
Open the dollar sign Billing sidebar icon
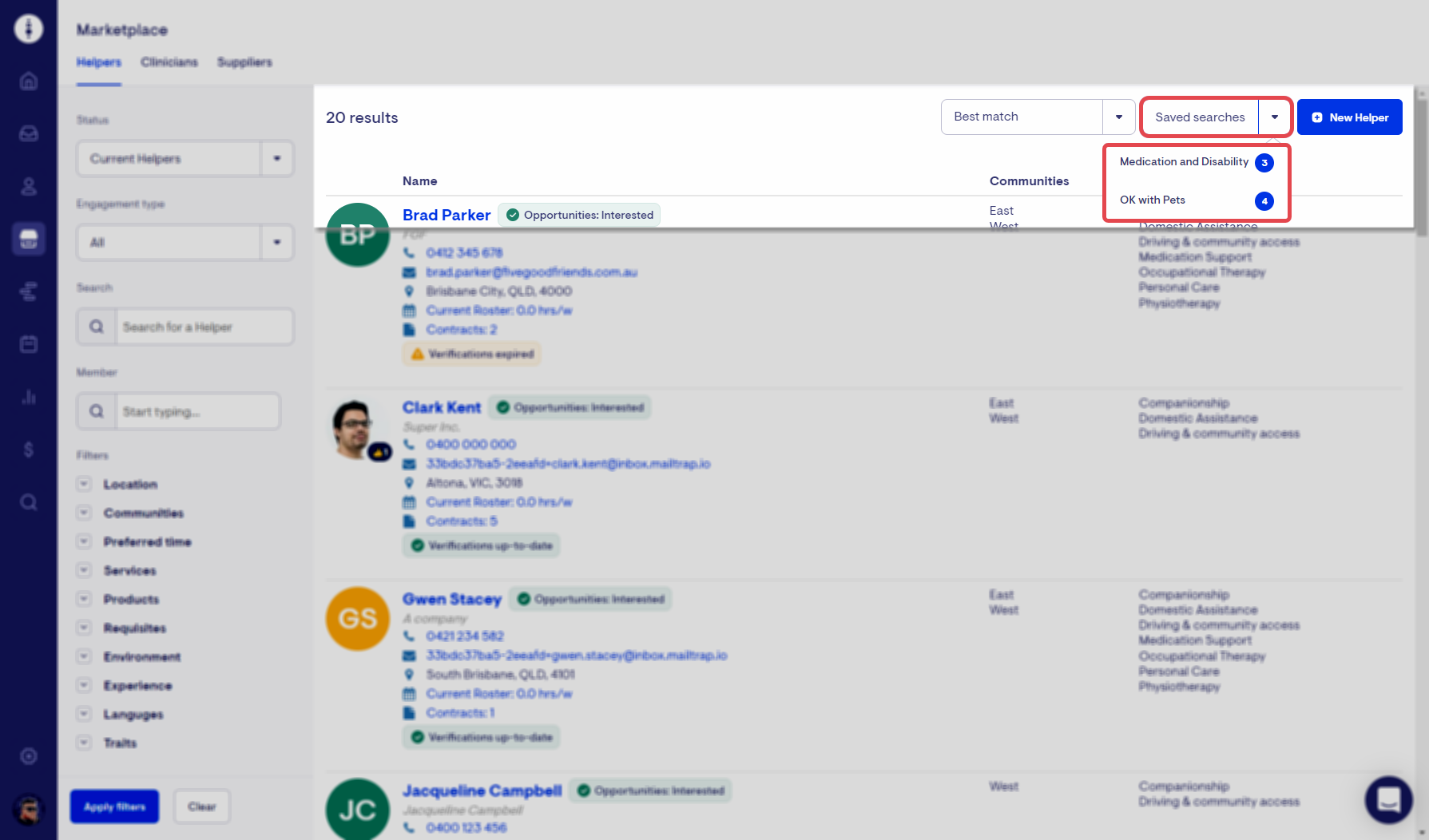(x=29, y=450)
